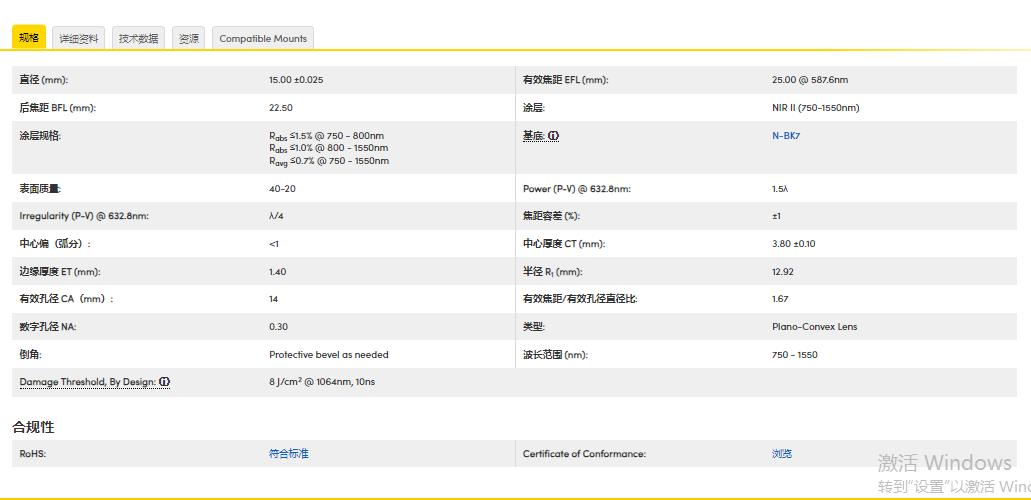Viewport: 1031px width, 500px height.
Task: Open the N-BK7 substrate link
Action: pyautogui.click(x=786, y=136)
